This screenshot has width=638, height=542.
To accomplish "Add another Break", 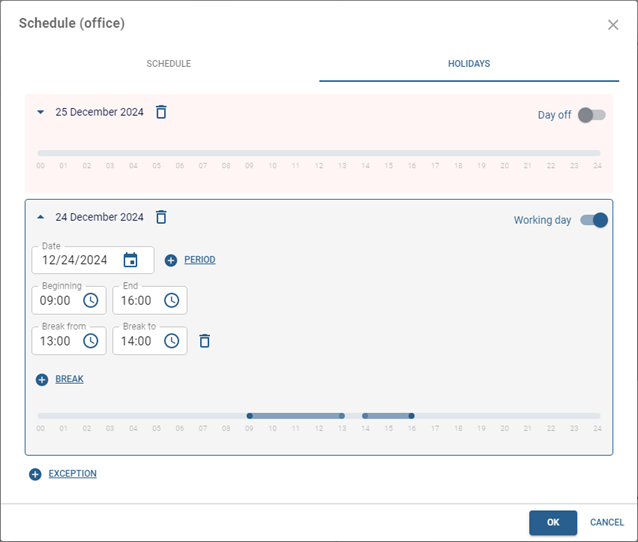I will [x=61, y=380].
